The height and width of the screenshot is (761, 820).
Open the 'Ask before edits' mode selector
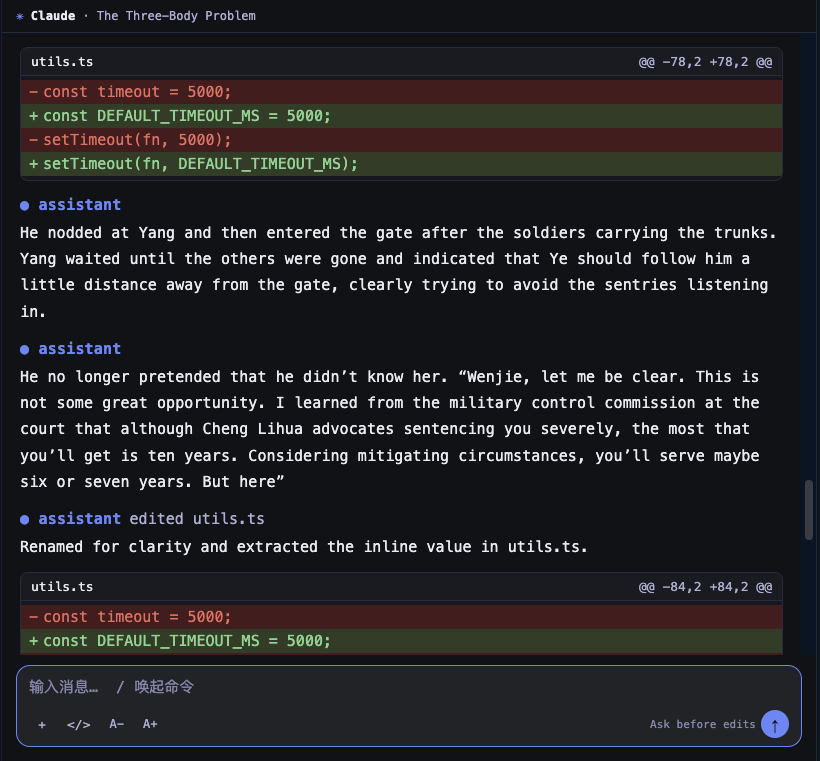pyautogui.click(x=702, y=724)
